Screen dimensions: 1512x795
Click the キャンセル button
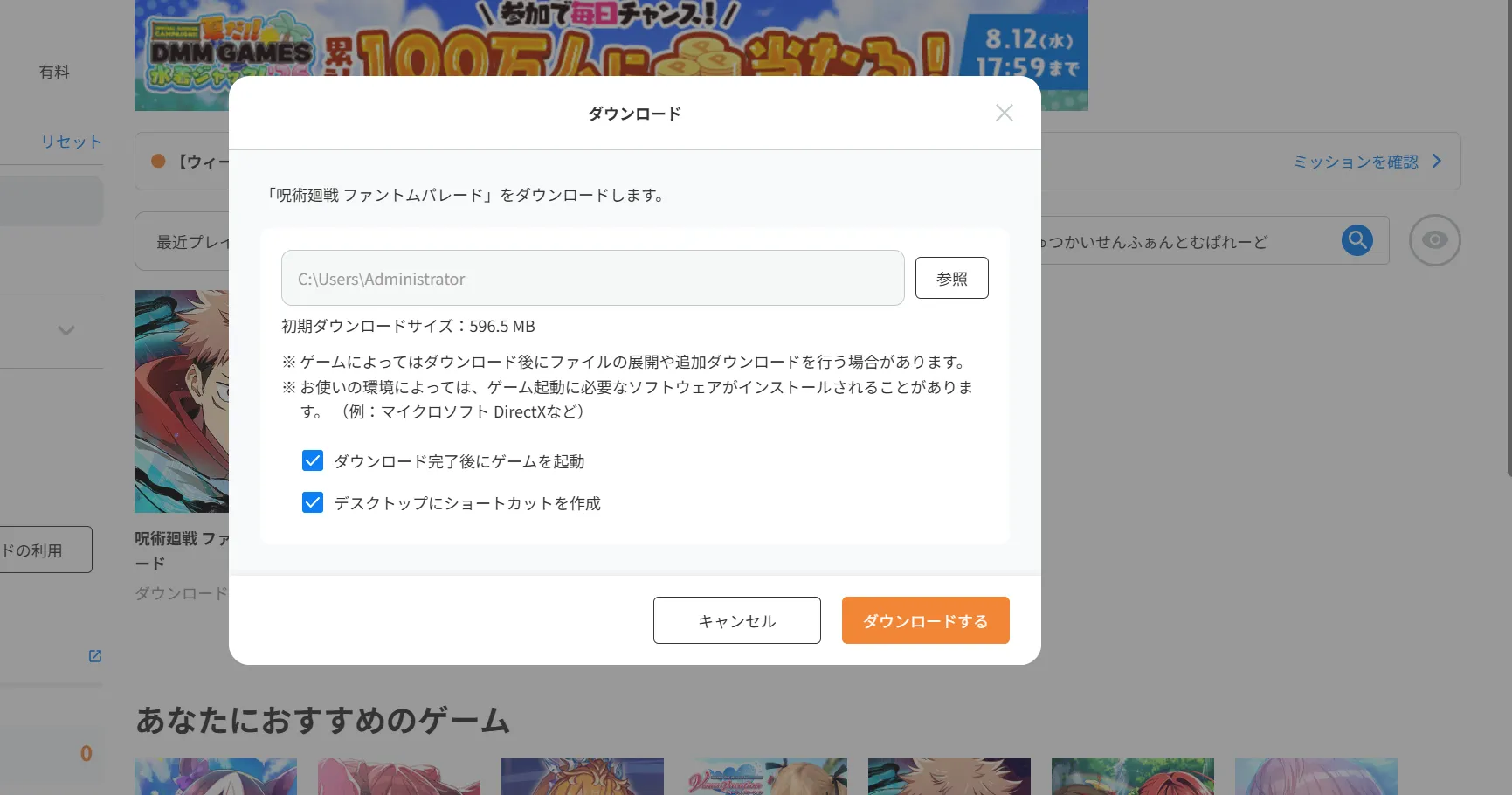pos(737,620)
